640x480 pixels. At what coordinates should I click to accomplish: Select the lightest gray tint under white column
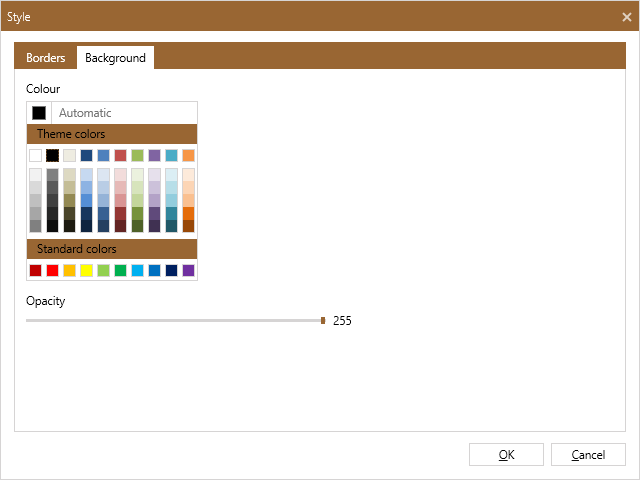click(36, 175)
